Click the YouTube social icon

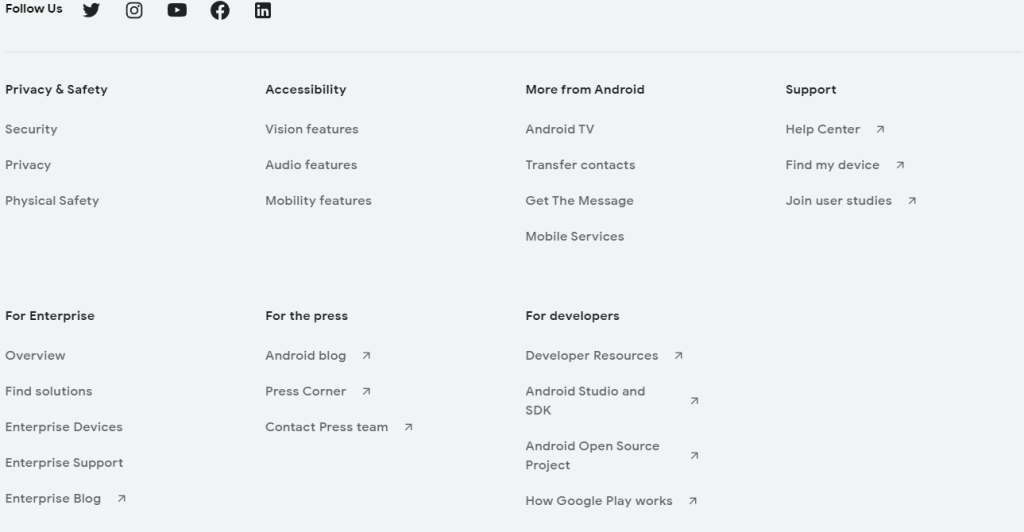click(x=177, y=10)
